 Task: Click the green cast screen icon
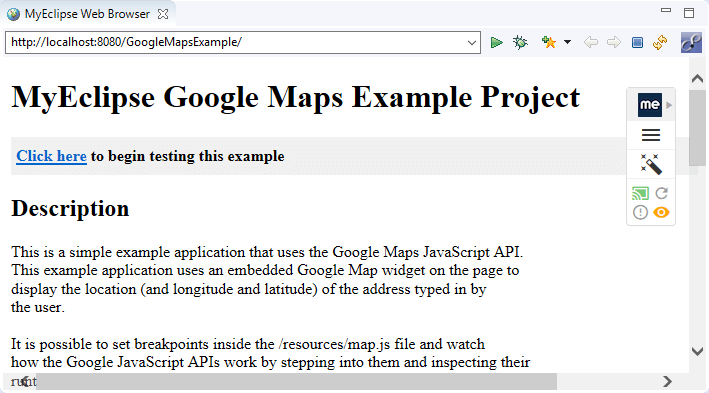pos(640,194)
